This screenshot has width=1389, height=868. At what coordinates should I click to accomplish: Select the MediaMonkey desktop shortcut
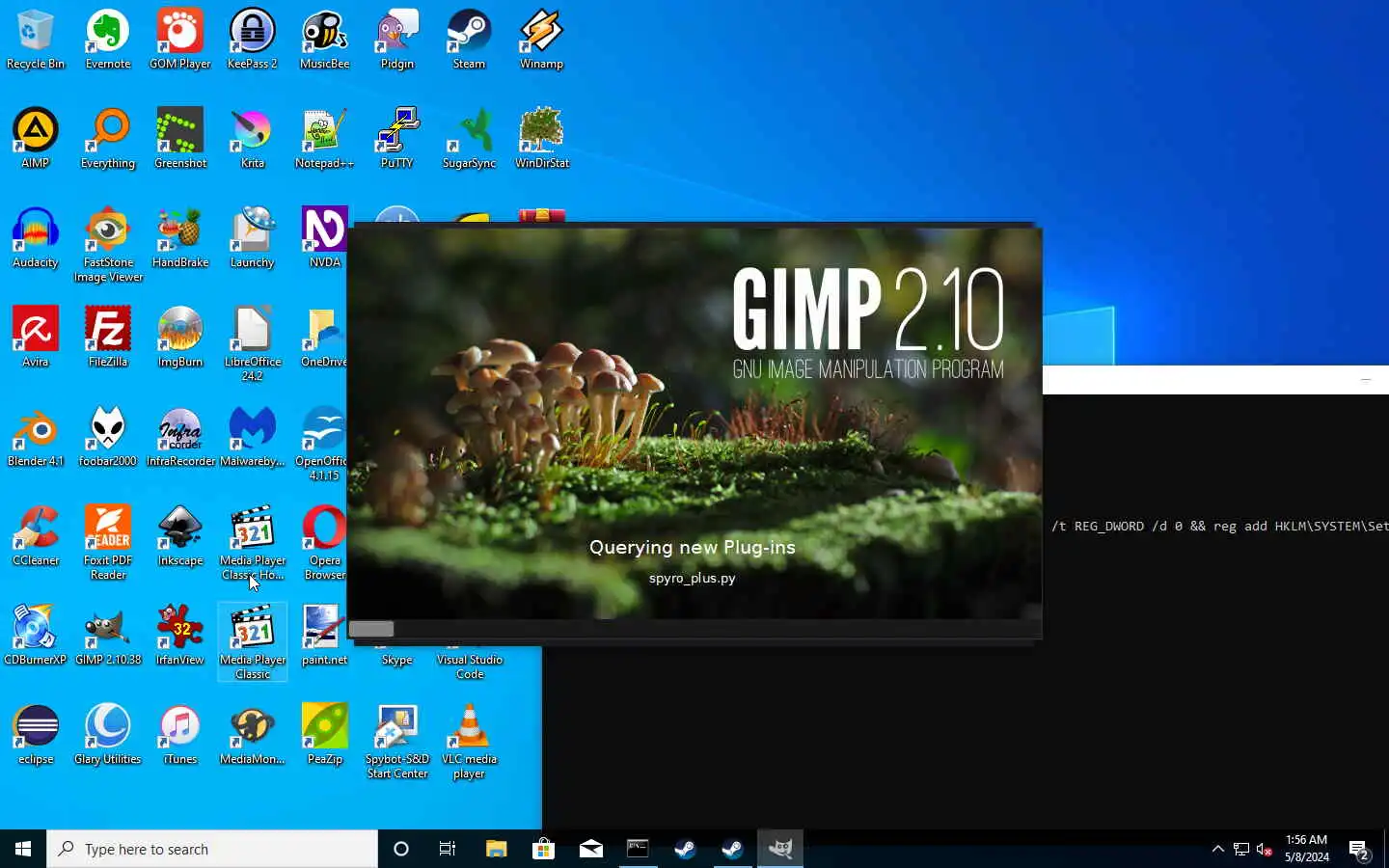[253, 735]
